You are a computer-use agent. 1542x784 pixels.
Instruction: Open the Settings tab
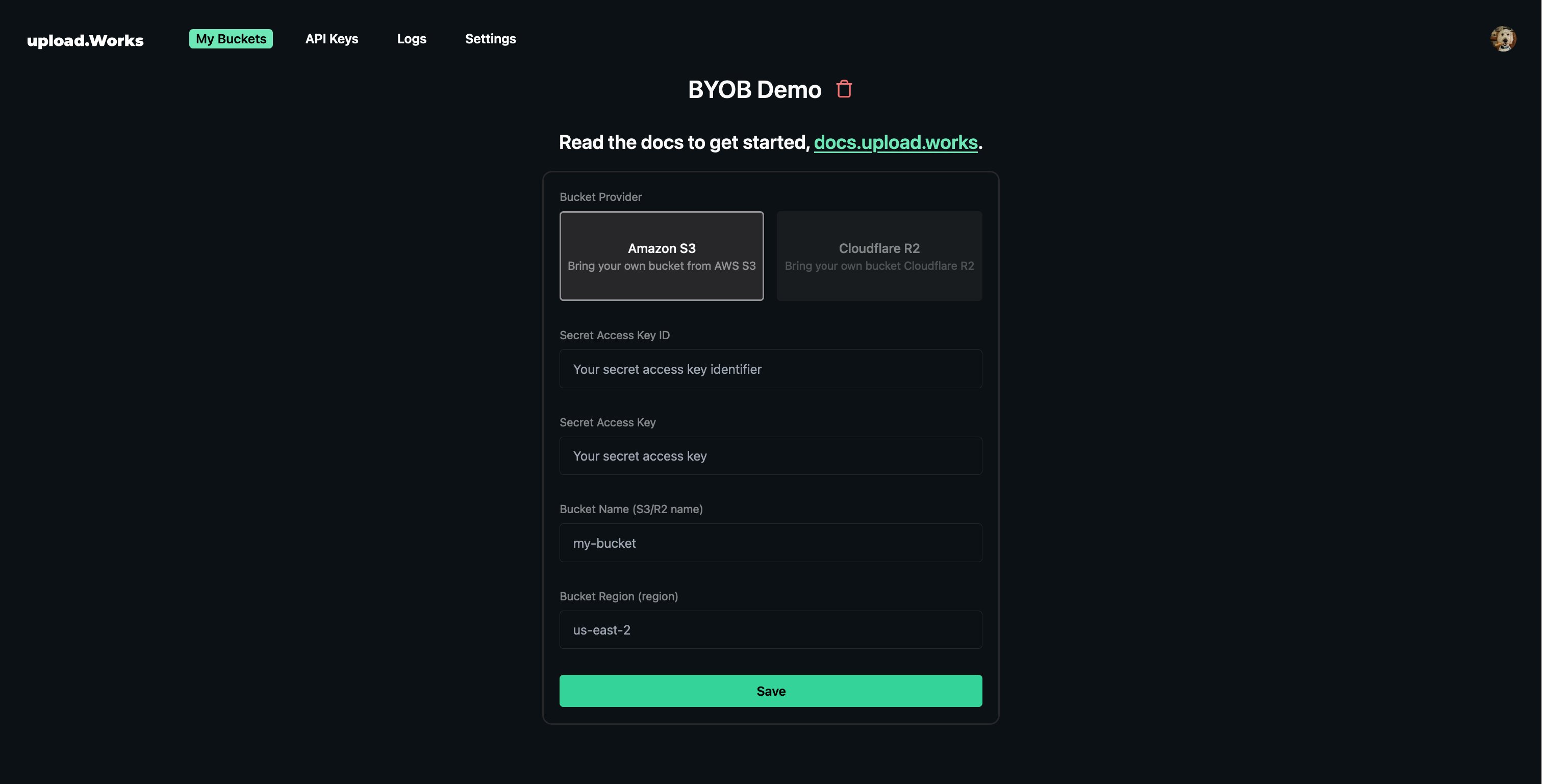[490, 39]
